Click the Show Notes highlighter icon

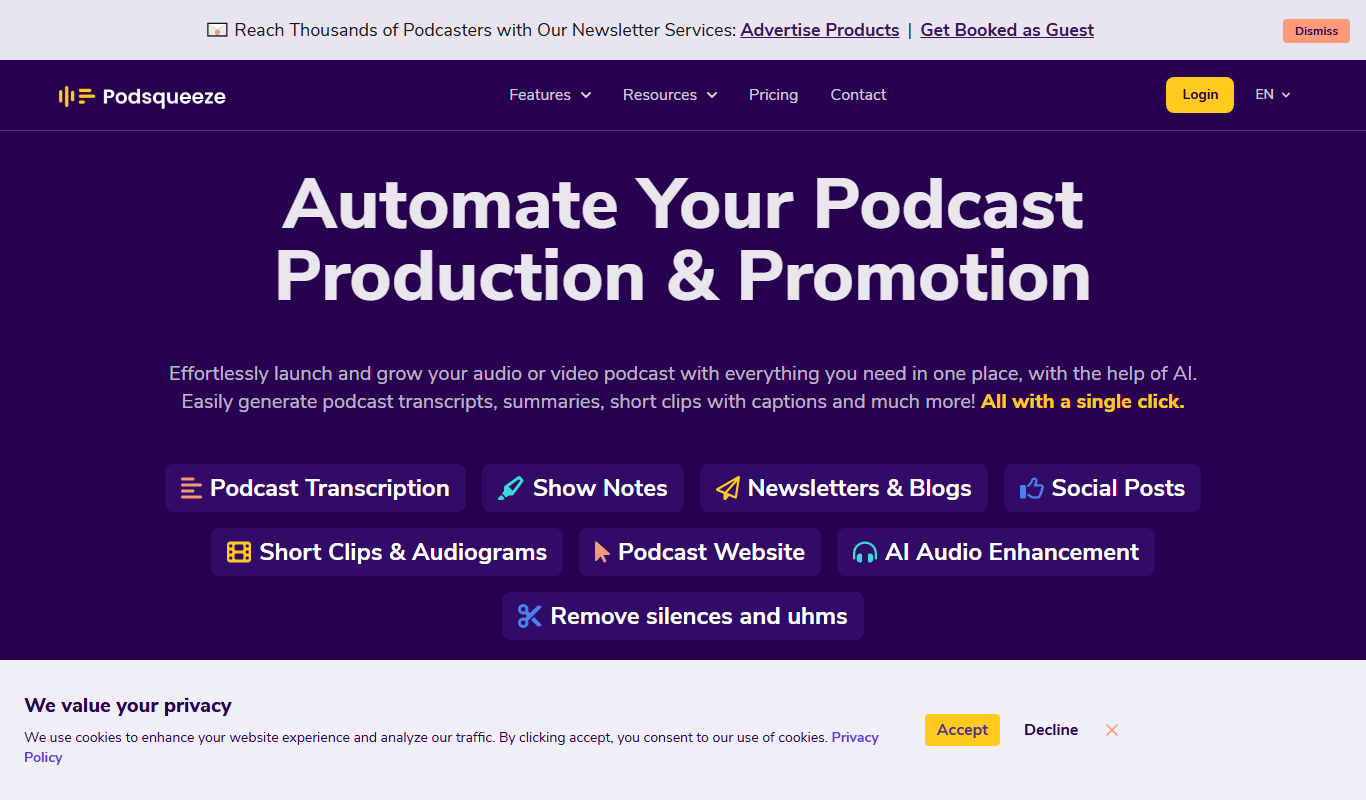click(511, 488)
